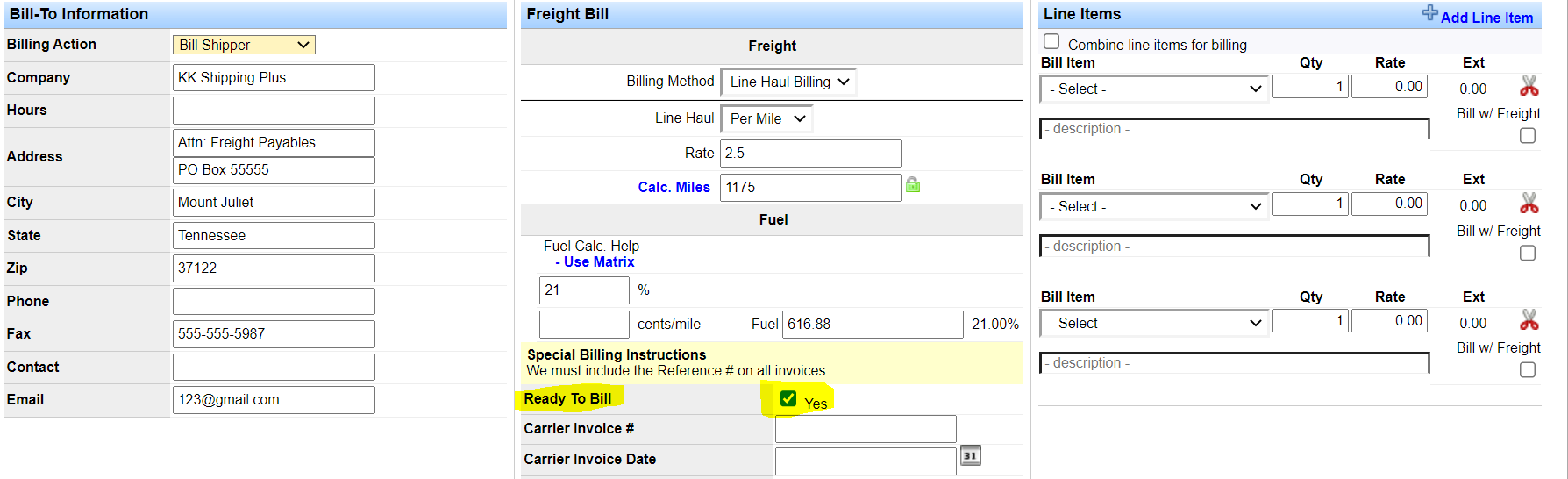The width and height of the screenshot is (1568, 479).
Task: Open the first Bill Item Select dropdown
Action: (x=1154, y=89)
